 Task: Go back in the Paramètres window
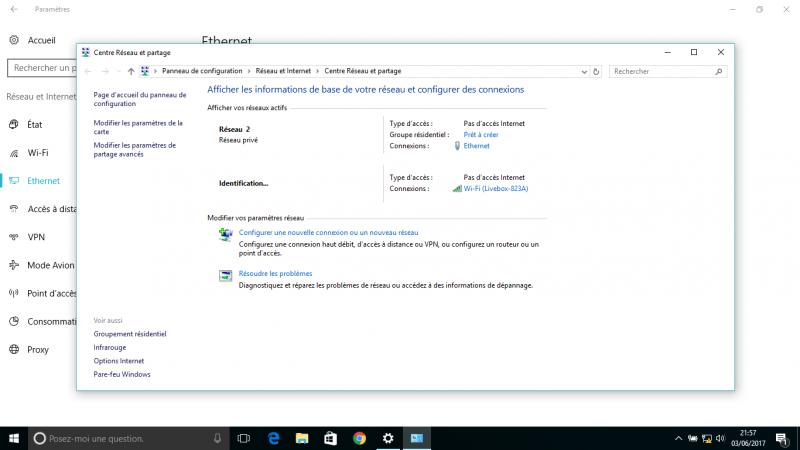click(14, 9)
